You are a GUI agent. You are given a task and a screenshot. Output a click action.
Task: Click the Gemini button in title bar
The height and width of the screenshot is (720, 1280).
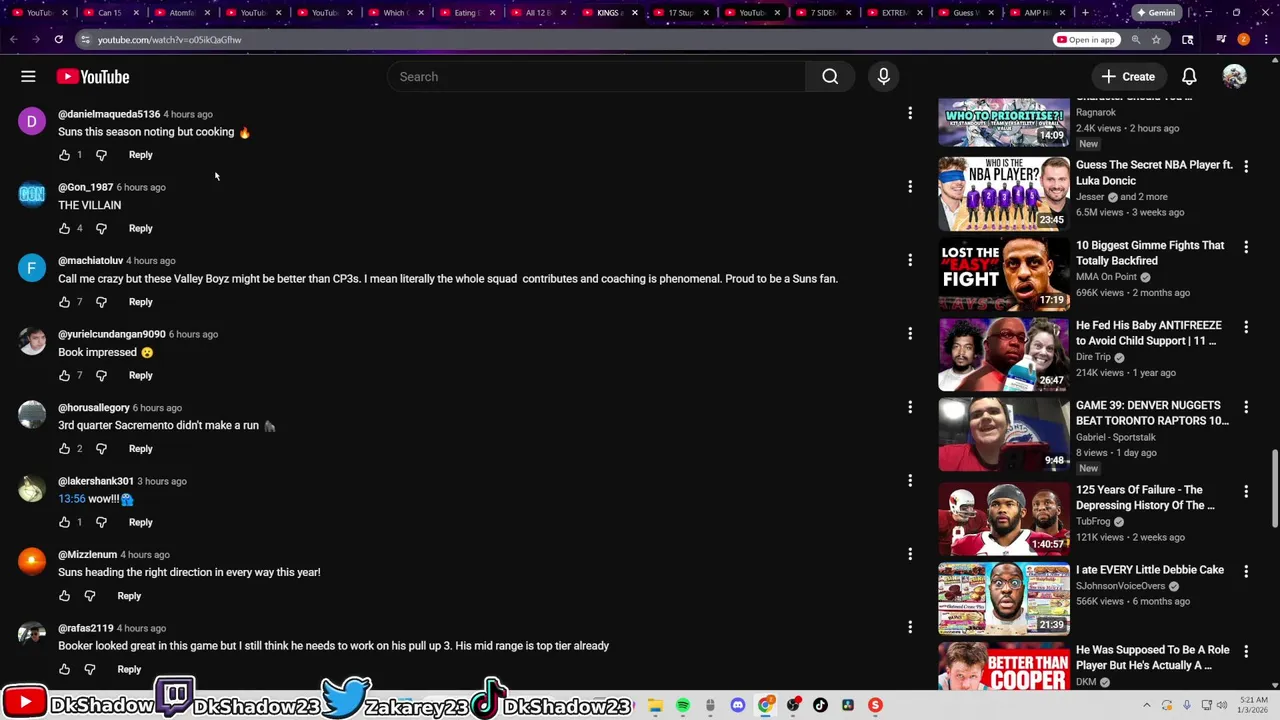[1154, 13]
